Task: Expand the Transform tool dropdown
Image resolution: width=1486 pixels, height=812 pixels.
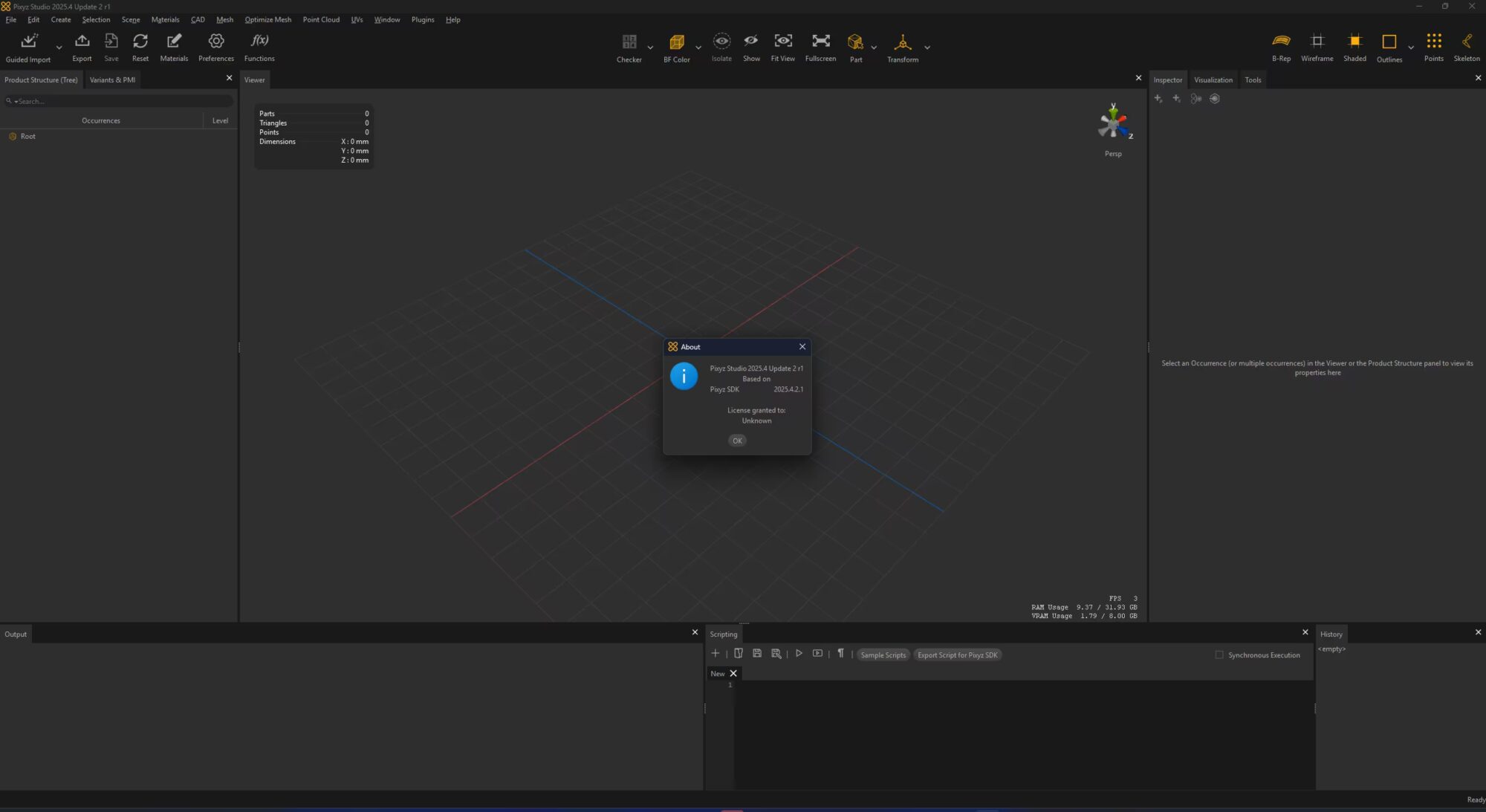Action: 926,48
